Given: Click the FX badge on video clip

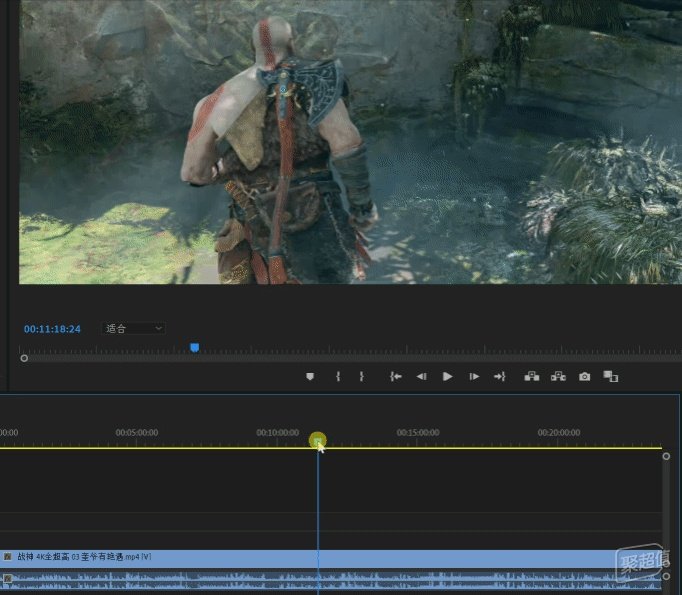Looking at the screenshot, I should pos(7,557).
